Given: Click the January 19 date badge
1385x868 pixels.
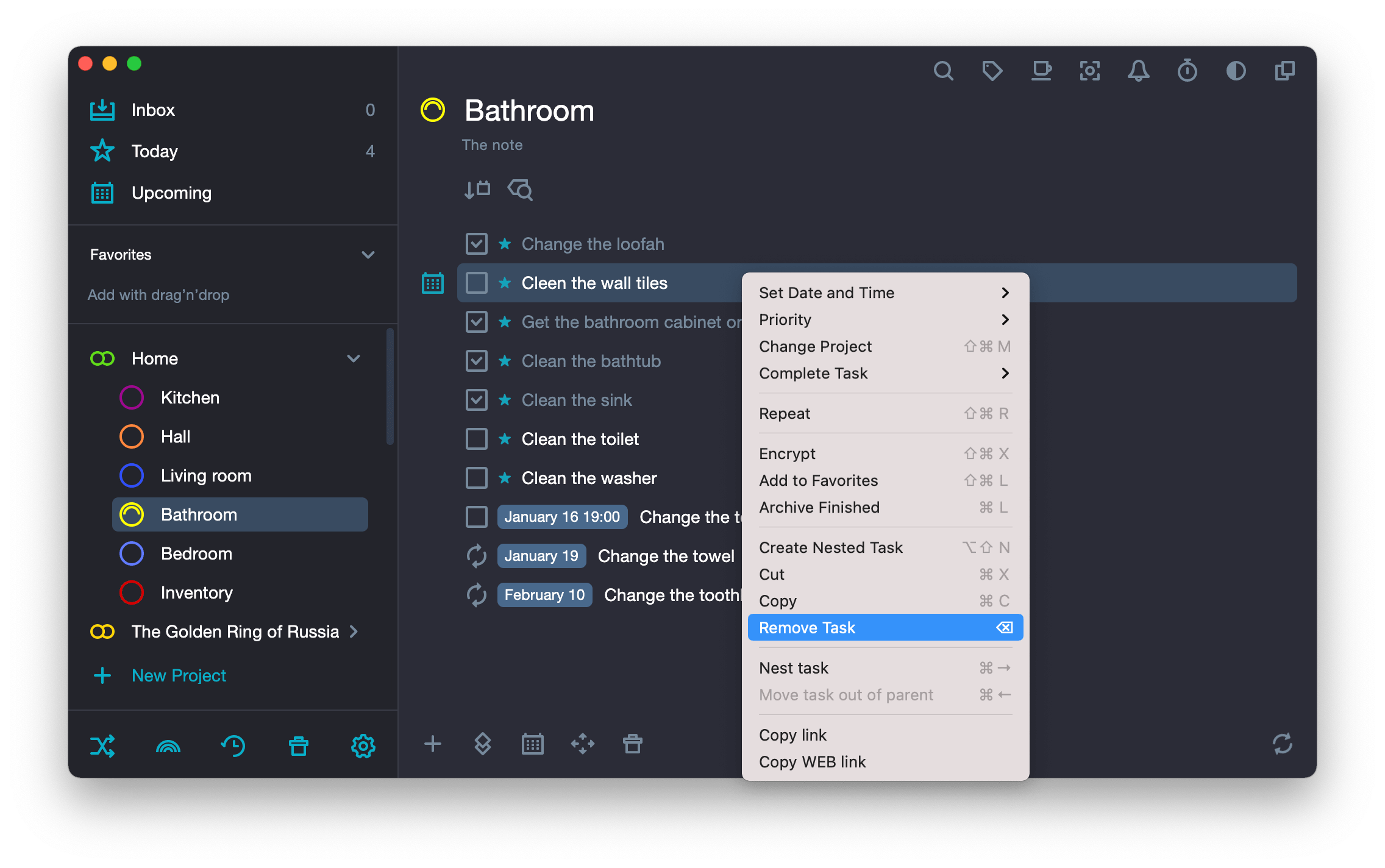Looking at the screenshot, I should click(x=541, y=556).
